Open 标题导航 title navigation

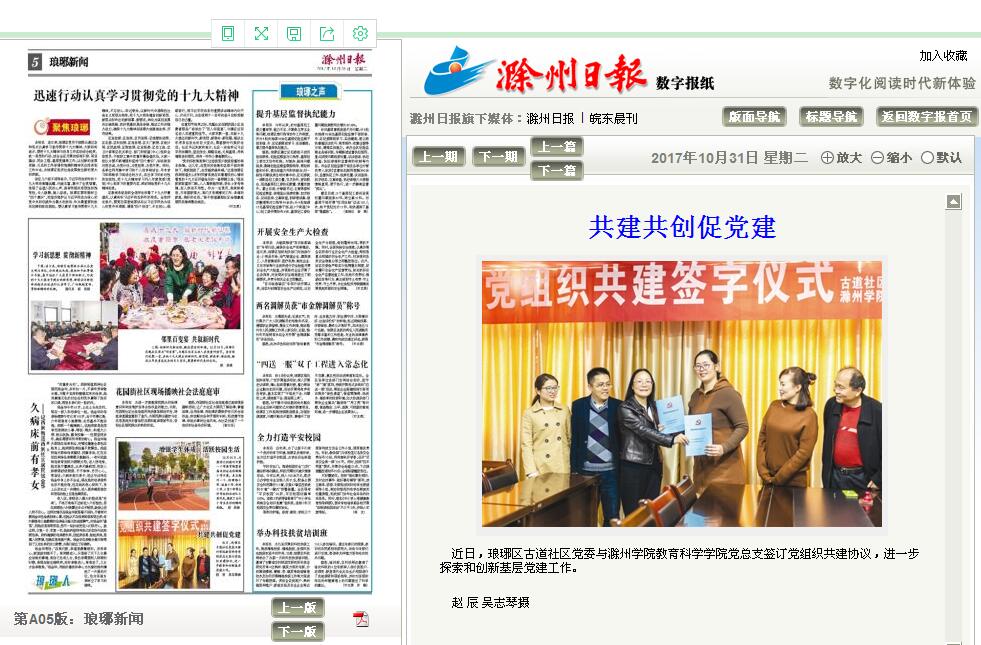(831, 116)
